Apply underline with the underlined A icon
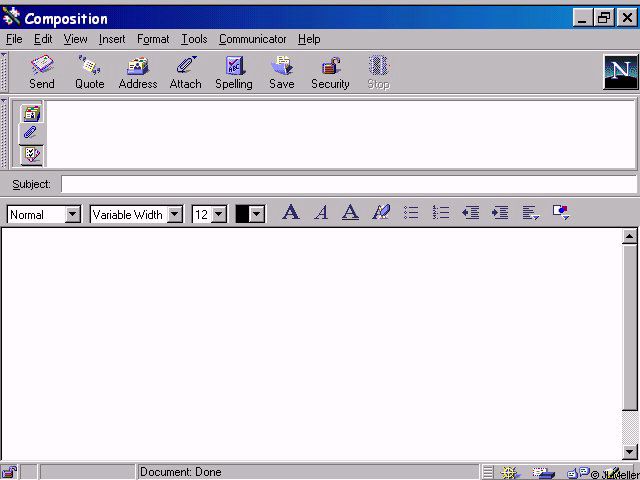 tap(350, 213)
